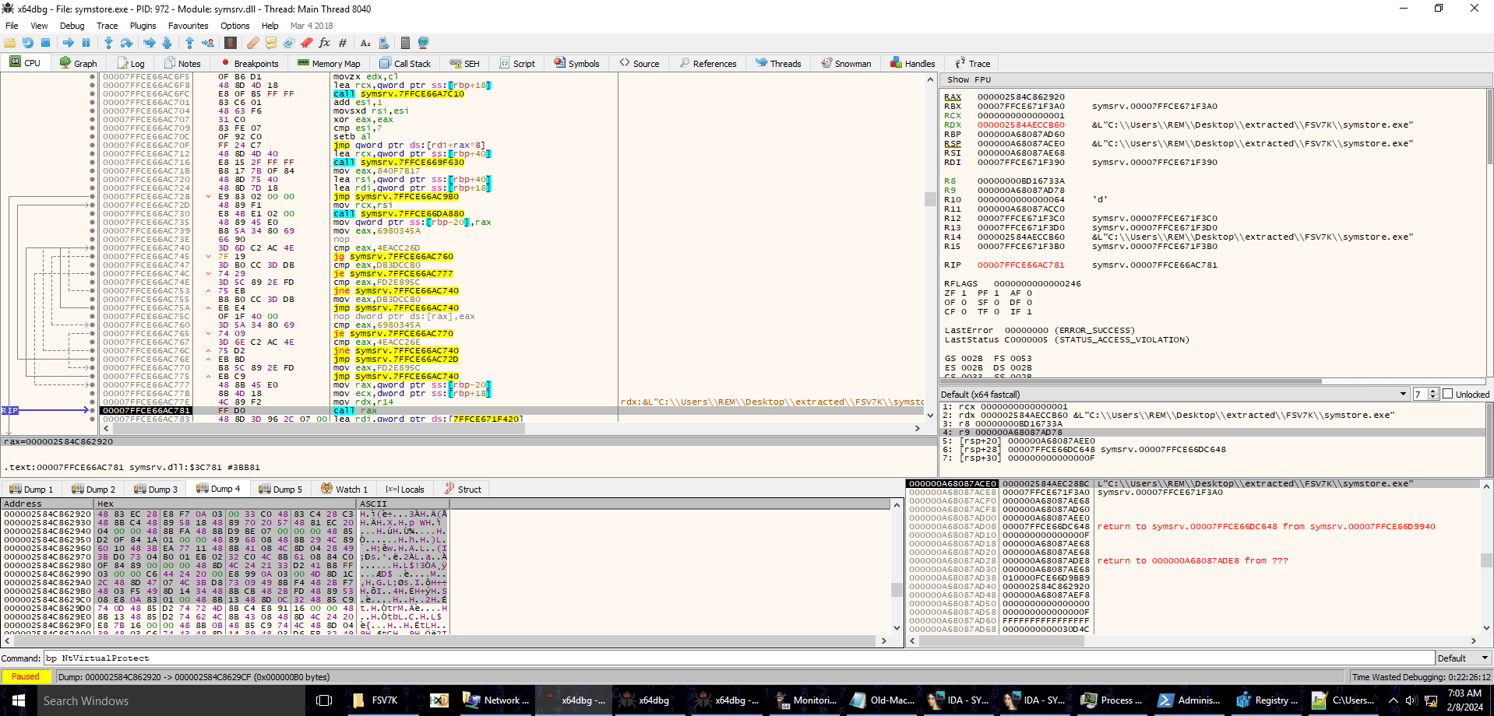Viewport: 1494px width, 716px height.
Task: Click the Open file toolbar icon
Action: pos(10,43)
